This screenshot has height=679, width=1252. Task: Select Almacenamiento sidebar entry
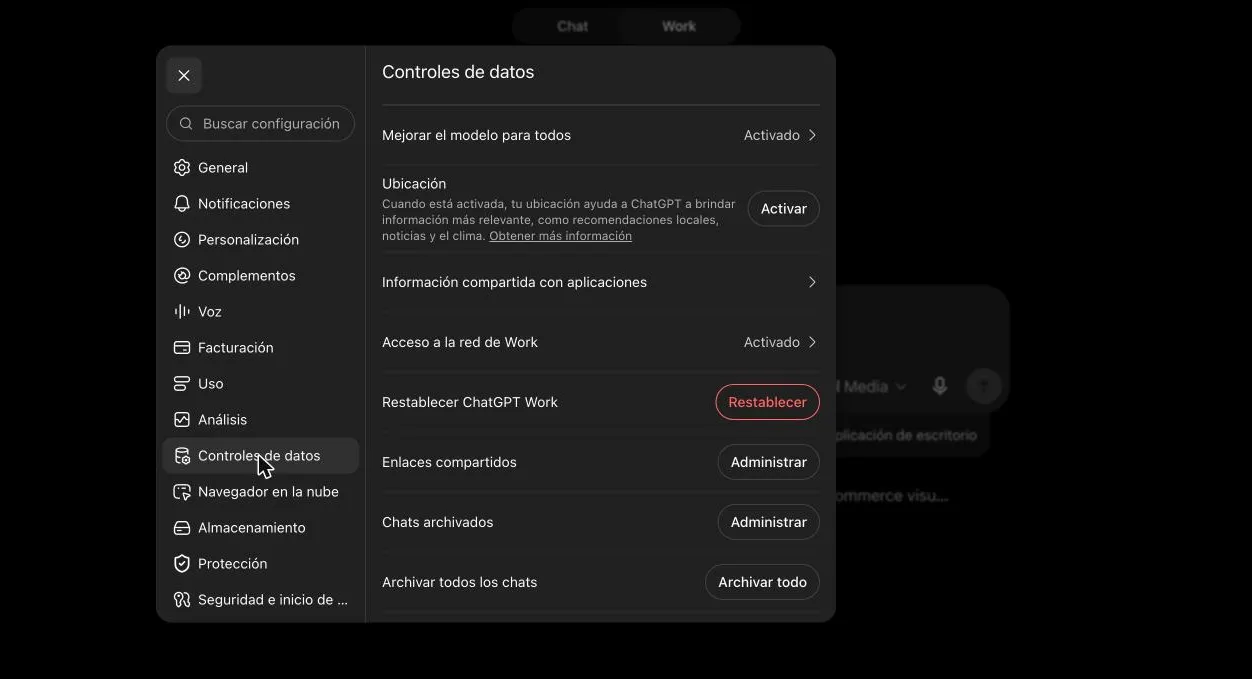(x=261, y=528)
